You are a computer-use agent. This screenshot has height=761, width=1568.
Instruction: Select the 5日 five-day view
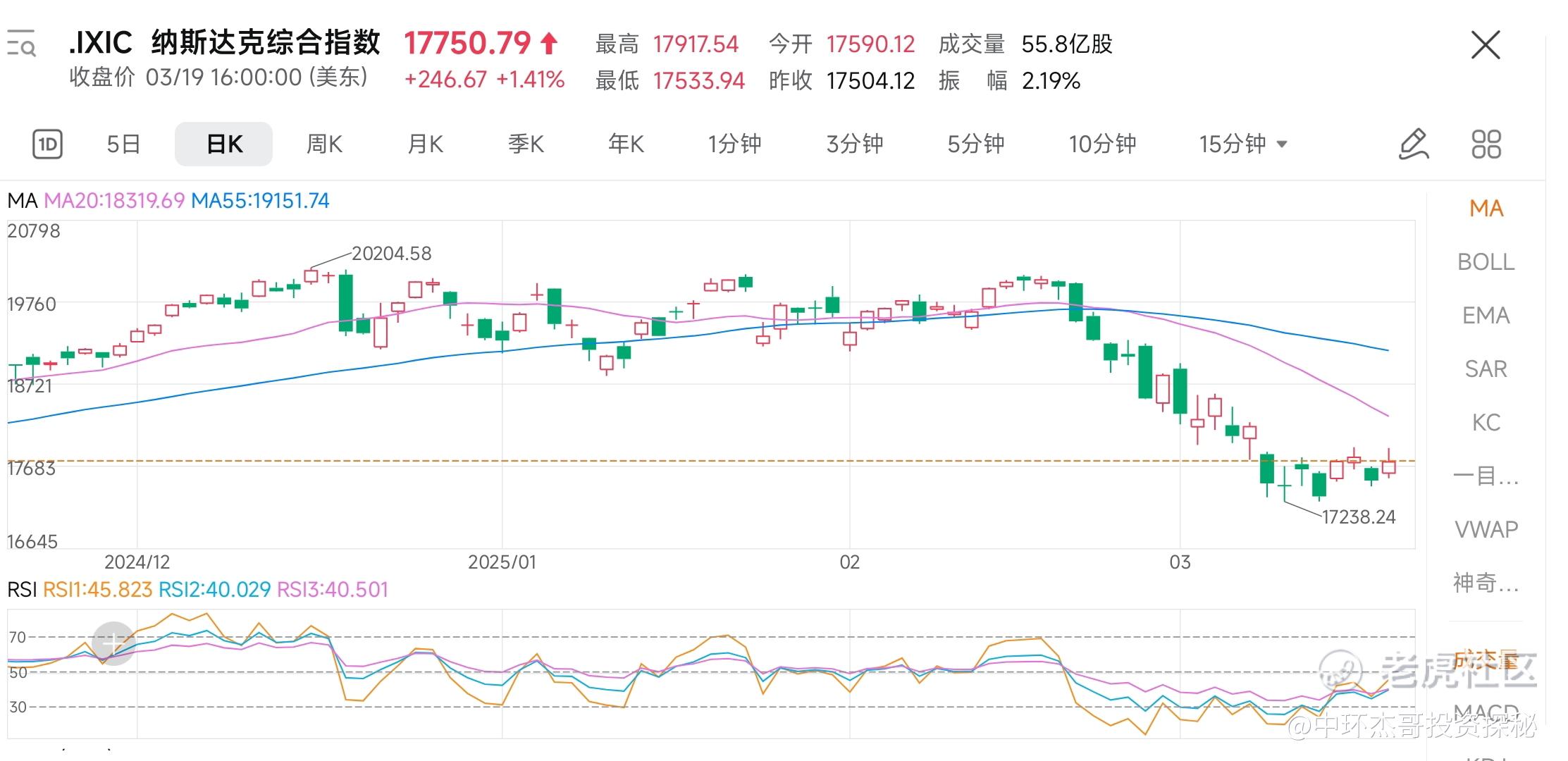tap(123, 144)
